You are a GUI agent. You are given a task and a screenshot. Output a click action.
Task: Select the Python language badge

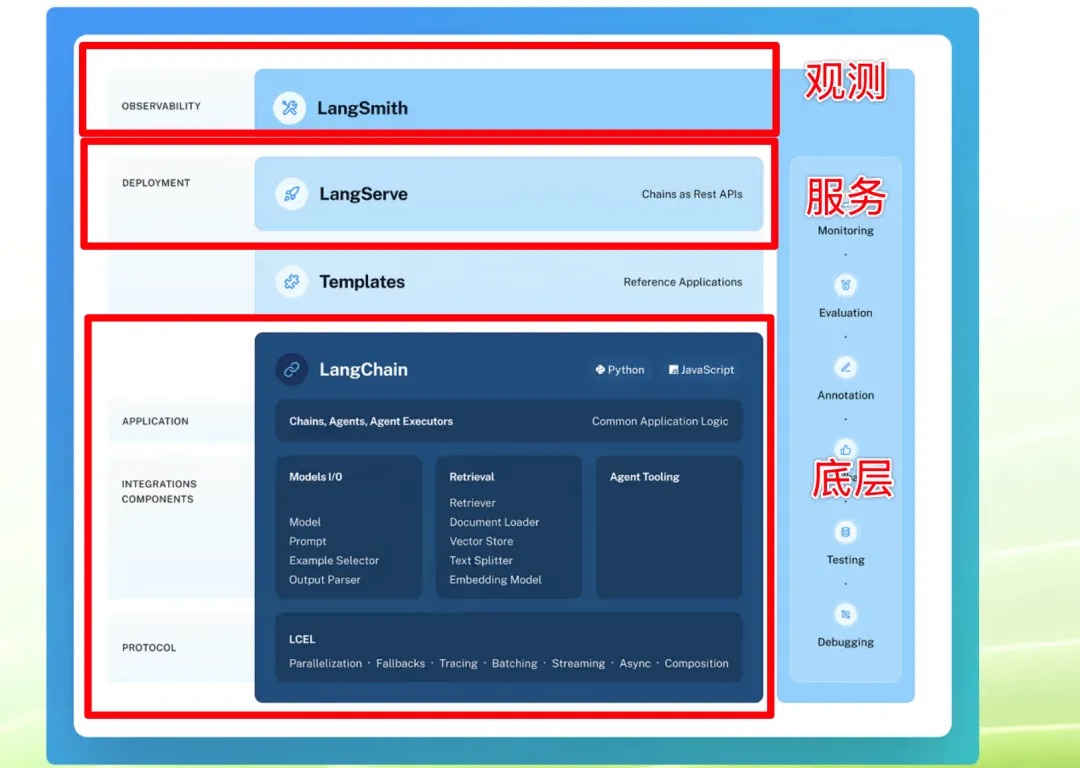click(x=620, y=370)
